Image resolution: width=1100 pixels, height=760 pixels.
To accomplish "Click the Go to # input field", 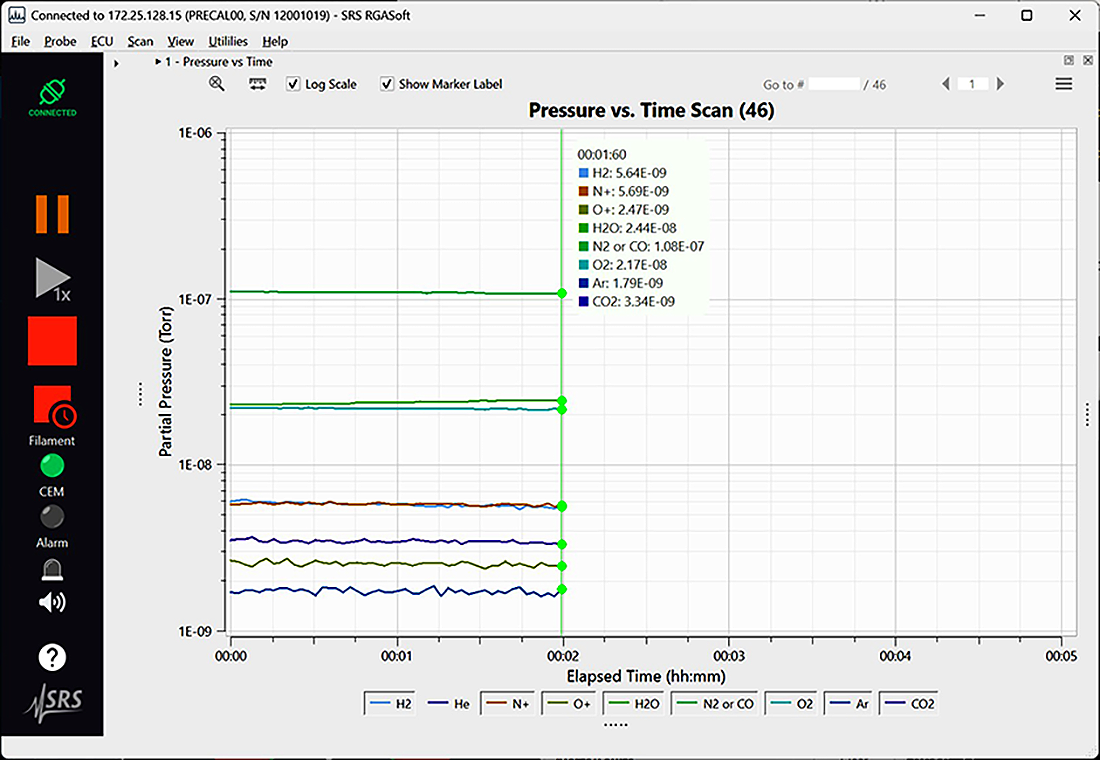I will (833, 84).
